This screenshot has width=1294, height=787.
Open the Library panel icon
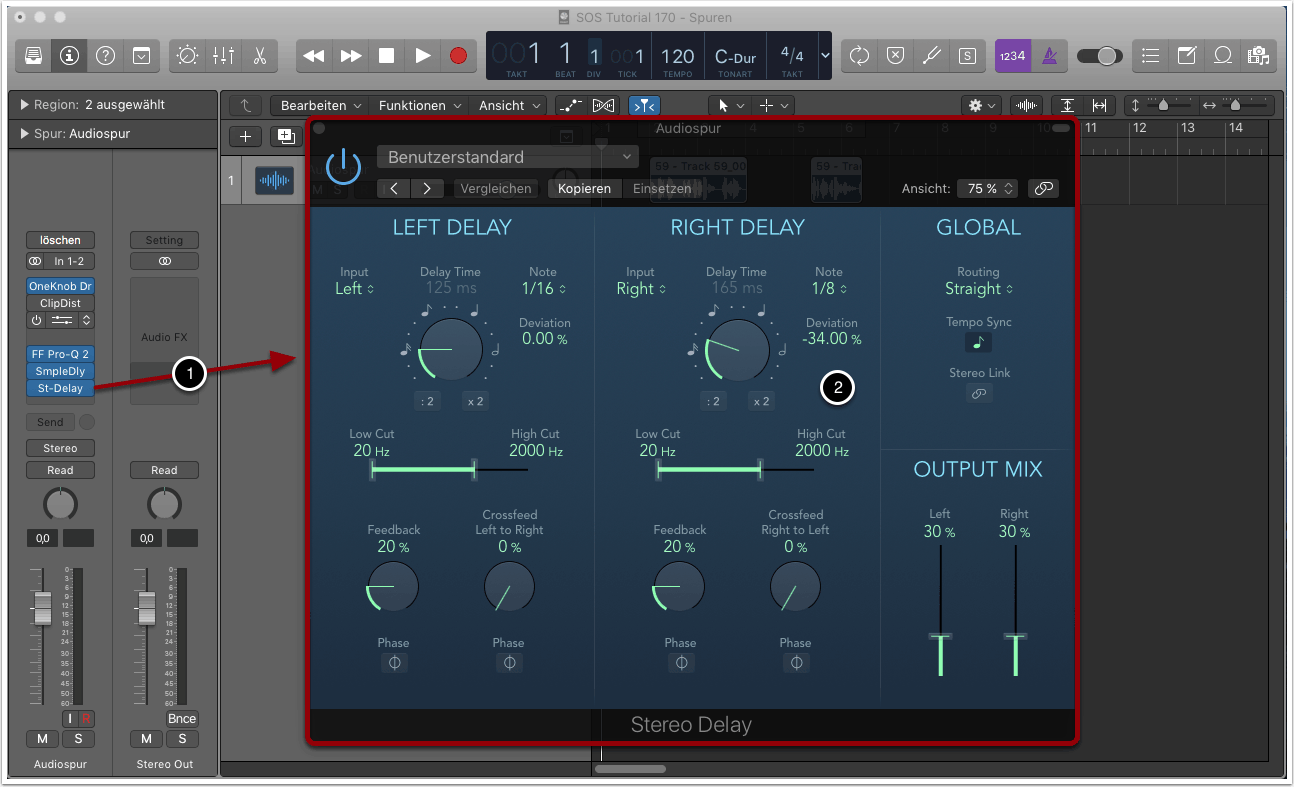[33, 56]
